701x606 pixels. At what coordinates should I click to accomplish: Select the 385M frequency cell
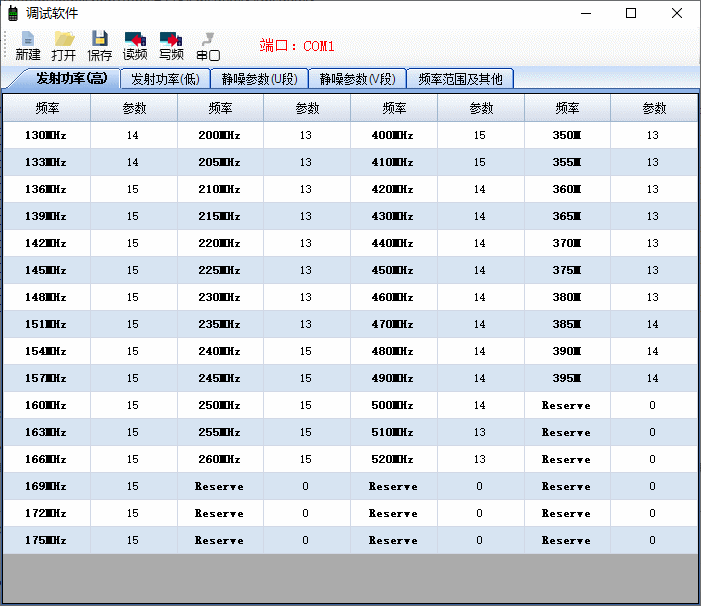tap(567, 324)
